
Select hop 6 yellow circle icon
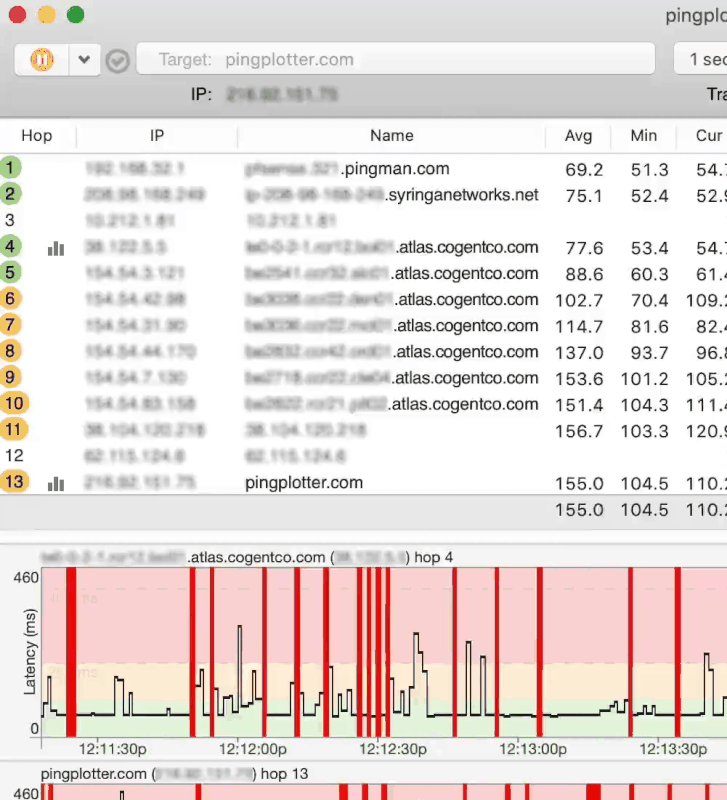pyautogui.click(x=10, y=298)
